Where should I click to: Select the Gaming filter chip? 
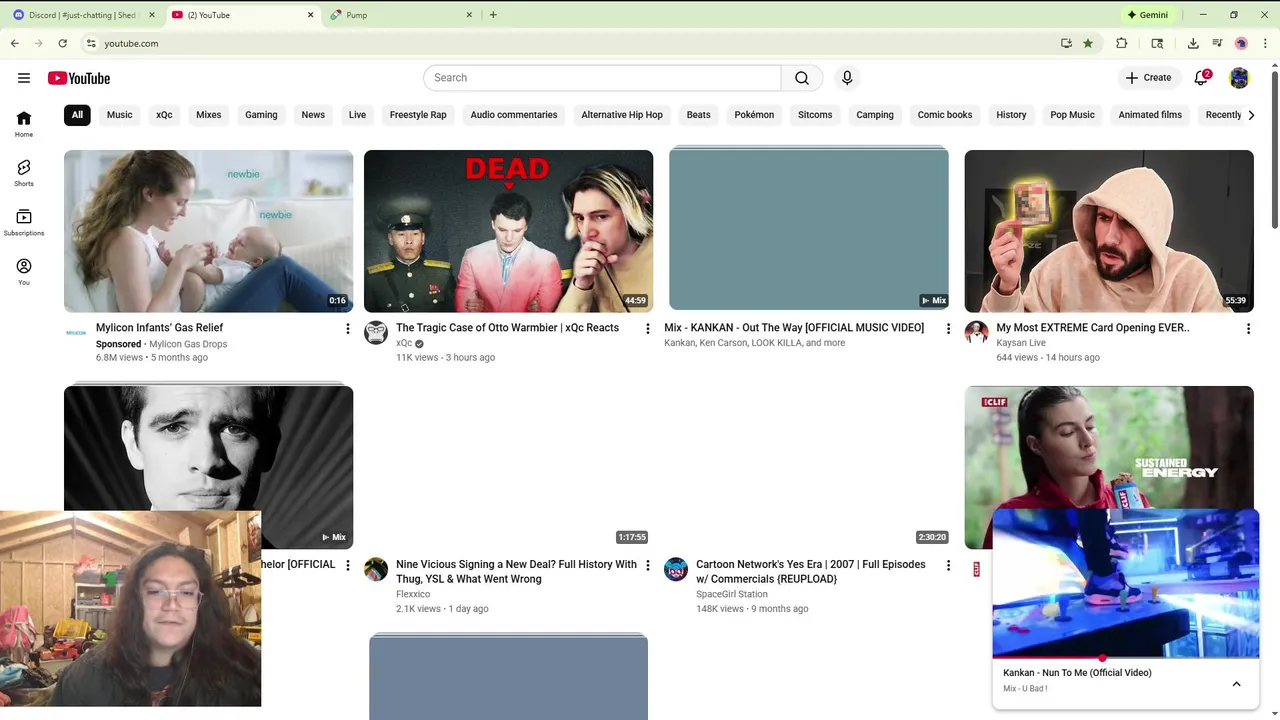point(261,115)
